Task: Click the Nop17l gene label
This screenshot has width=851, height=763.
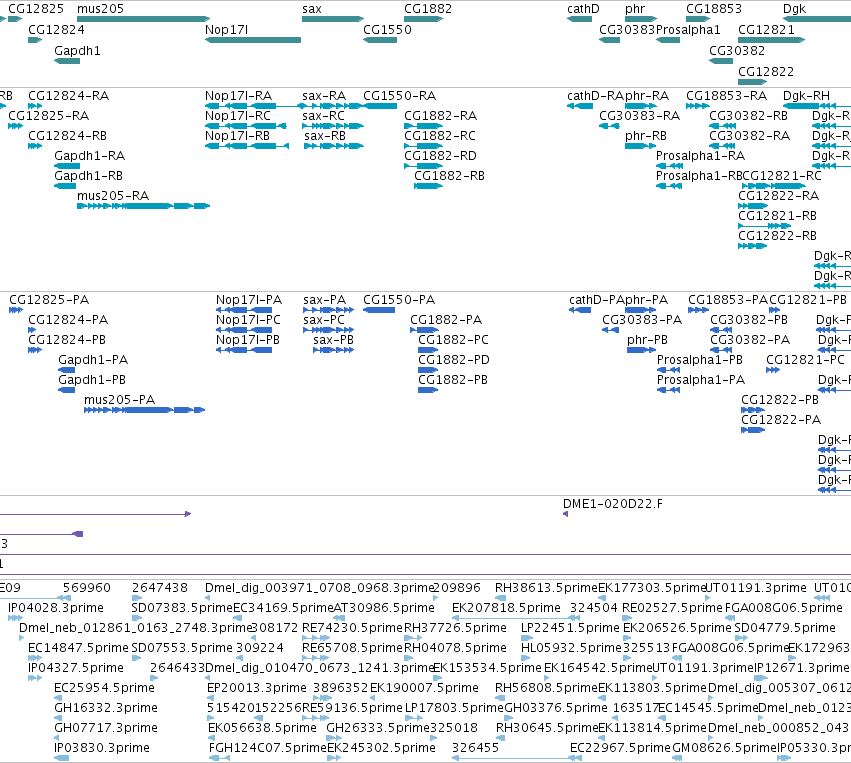Action: (x=226, y=29)
